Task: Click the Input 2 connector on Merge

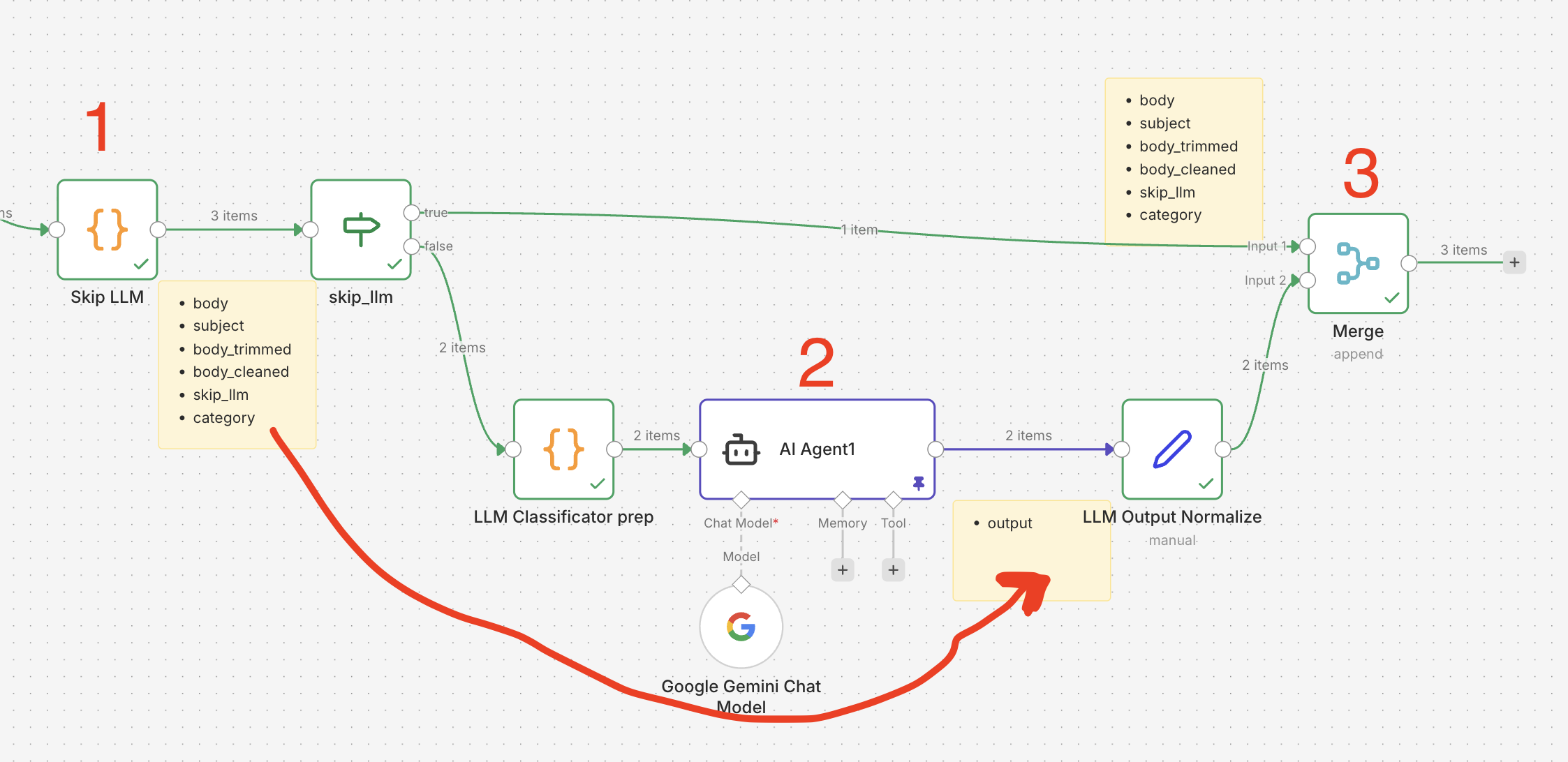Action: coord(1308,281)
